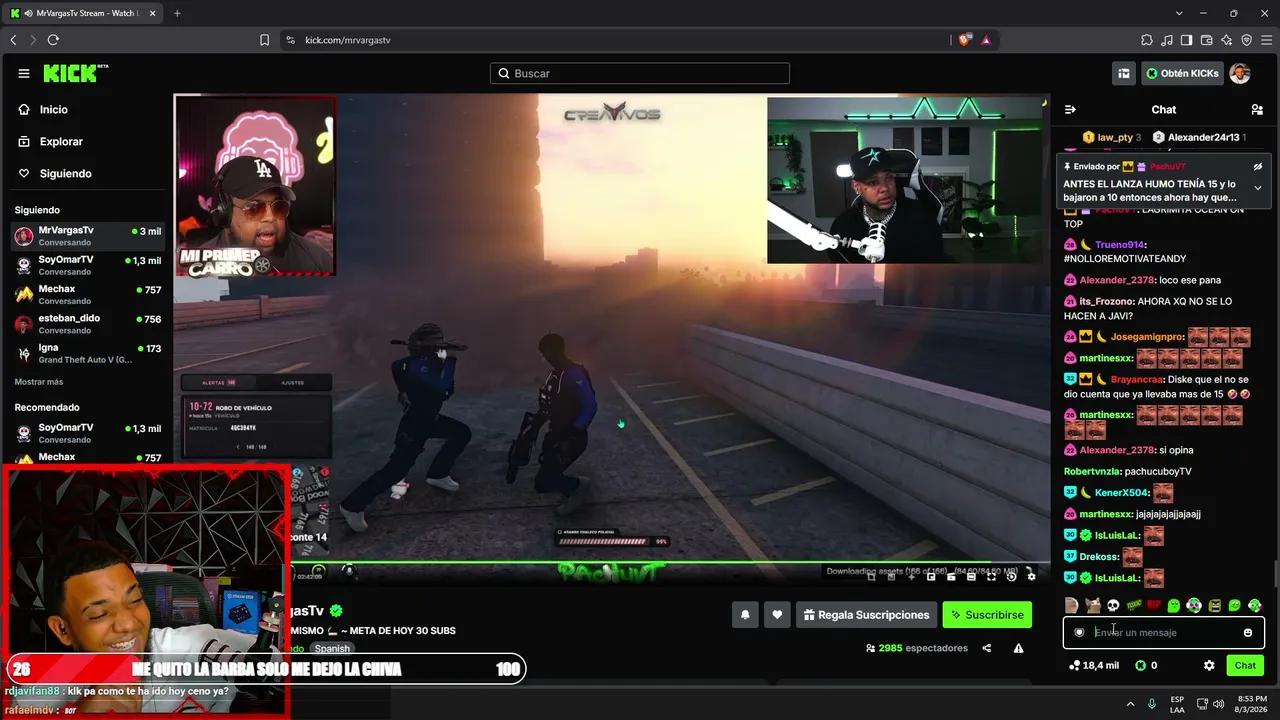This screenshot has width=1280, height=720.
Task: Open Brave Leo AI sparkle icon
Action: [1226, 40]
